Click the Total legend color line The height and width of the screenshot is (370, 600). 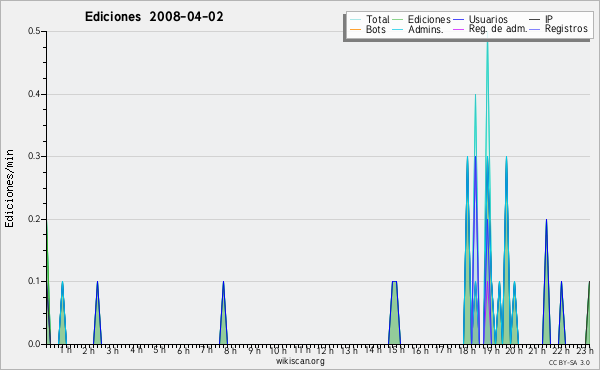pyautogui.click(x=355, y=20)
